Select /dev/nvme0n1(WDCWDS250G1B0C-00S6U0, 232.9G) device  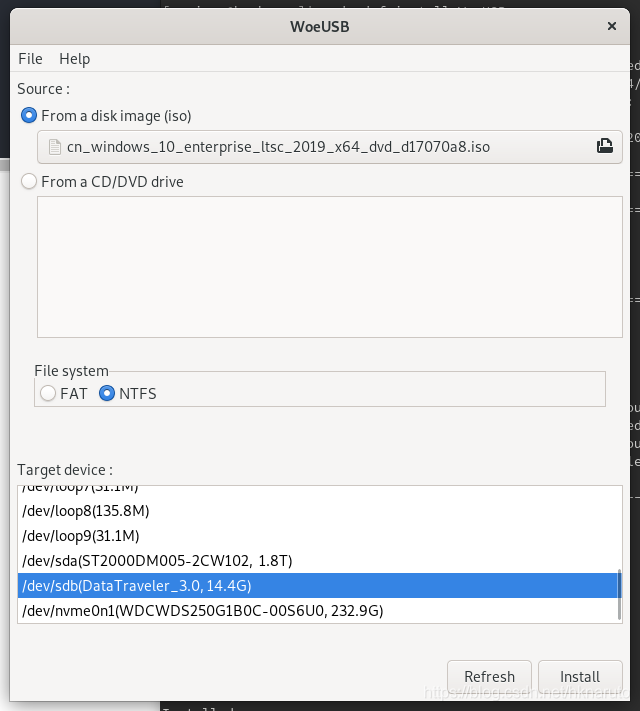(x=318, y=611)
